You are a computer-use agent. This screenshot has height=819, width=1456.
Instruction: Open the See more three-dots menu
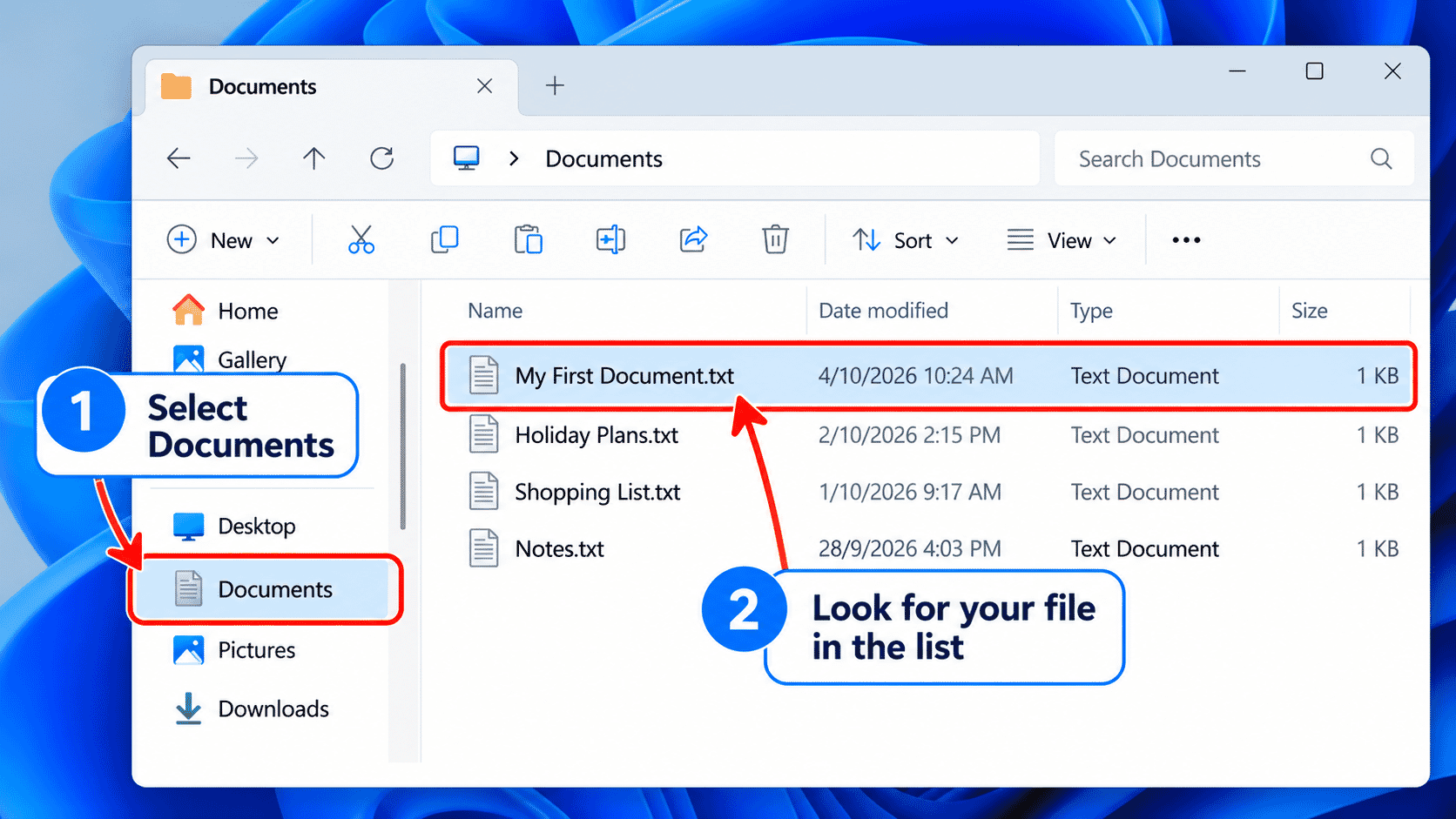coord(1186,240)
